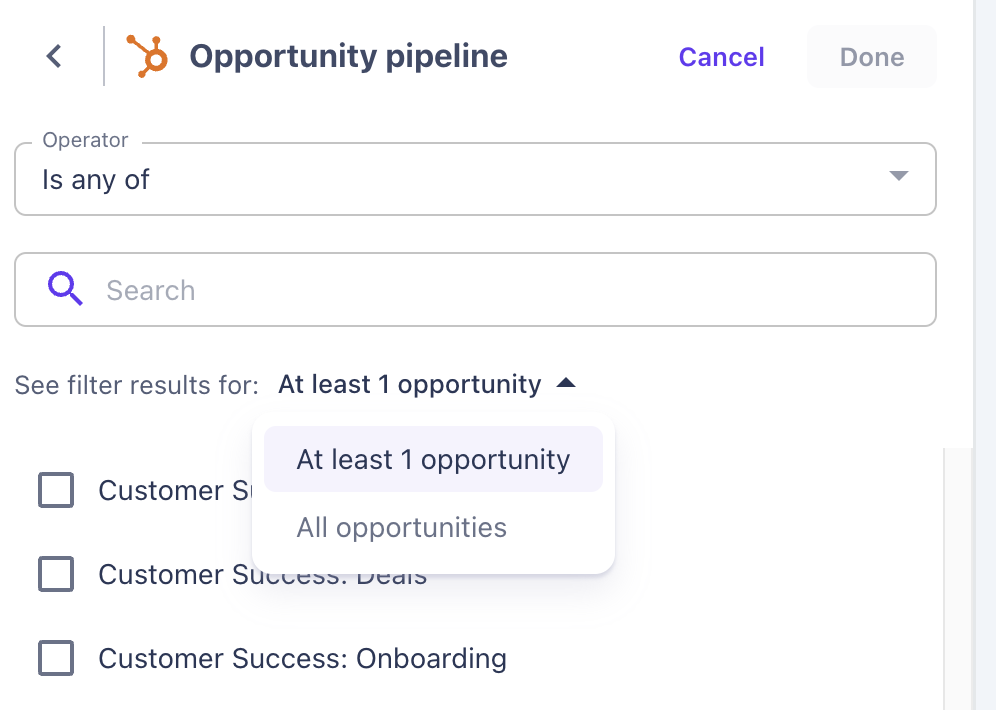This screenshot has height=710, width=996.
Task: Go back using the left chevron arrow
Action: tap(54, 57)
